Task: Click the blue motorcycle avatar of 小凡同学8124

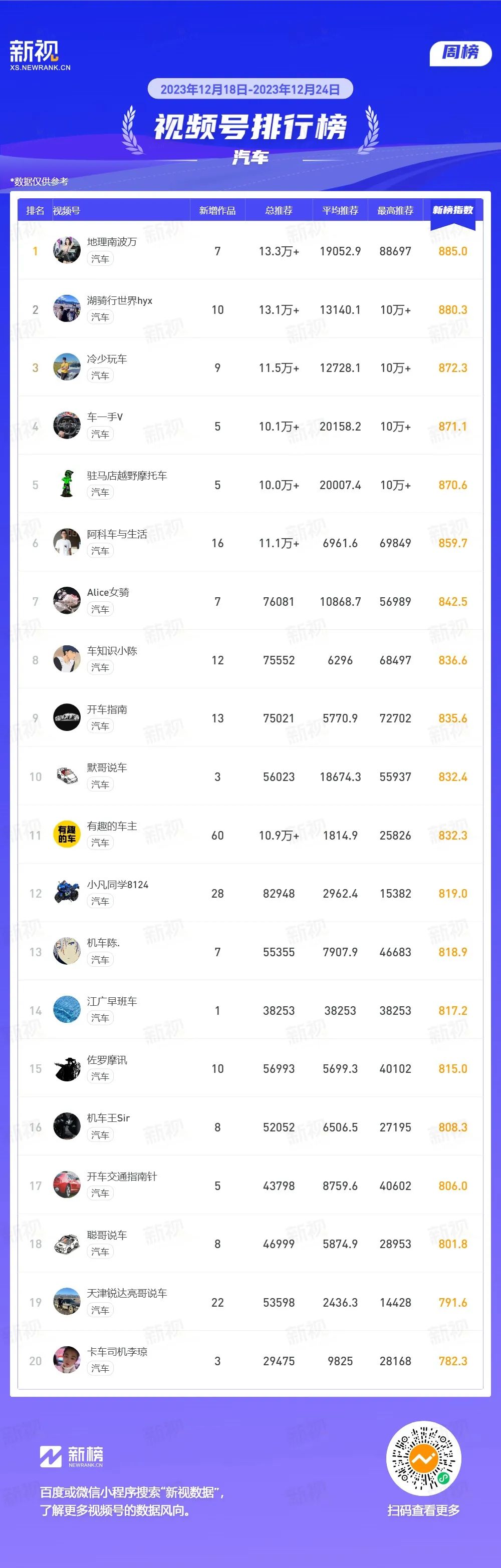Action: click(67, 893)
